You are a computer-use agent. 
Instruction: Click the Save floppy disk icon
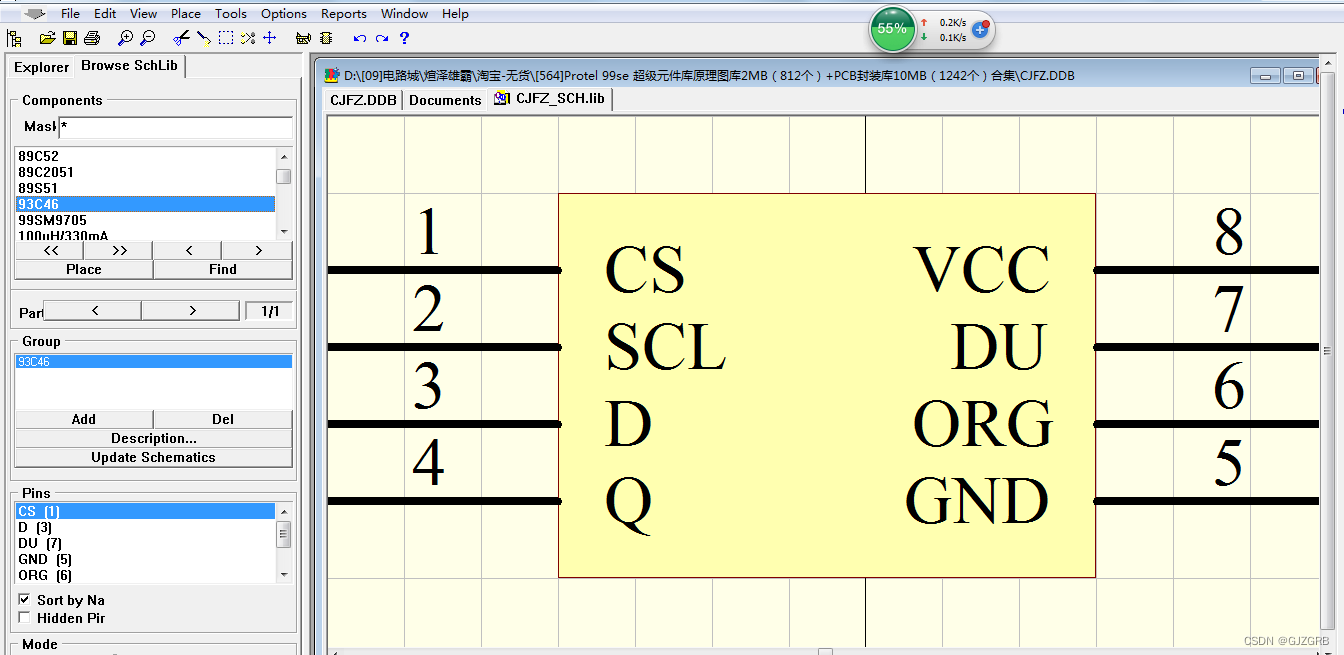click(70, 38)
